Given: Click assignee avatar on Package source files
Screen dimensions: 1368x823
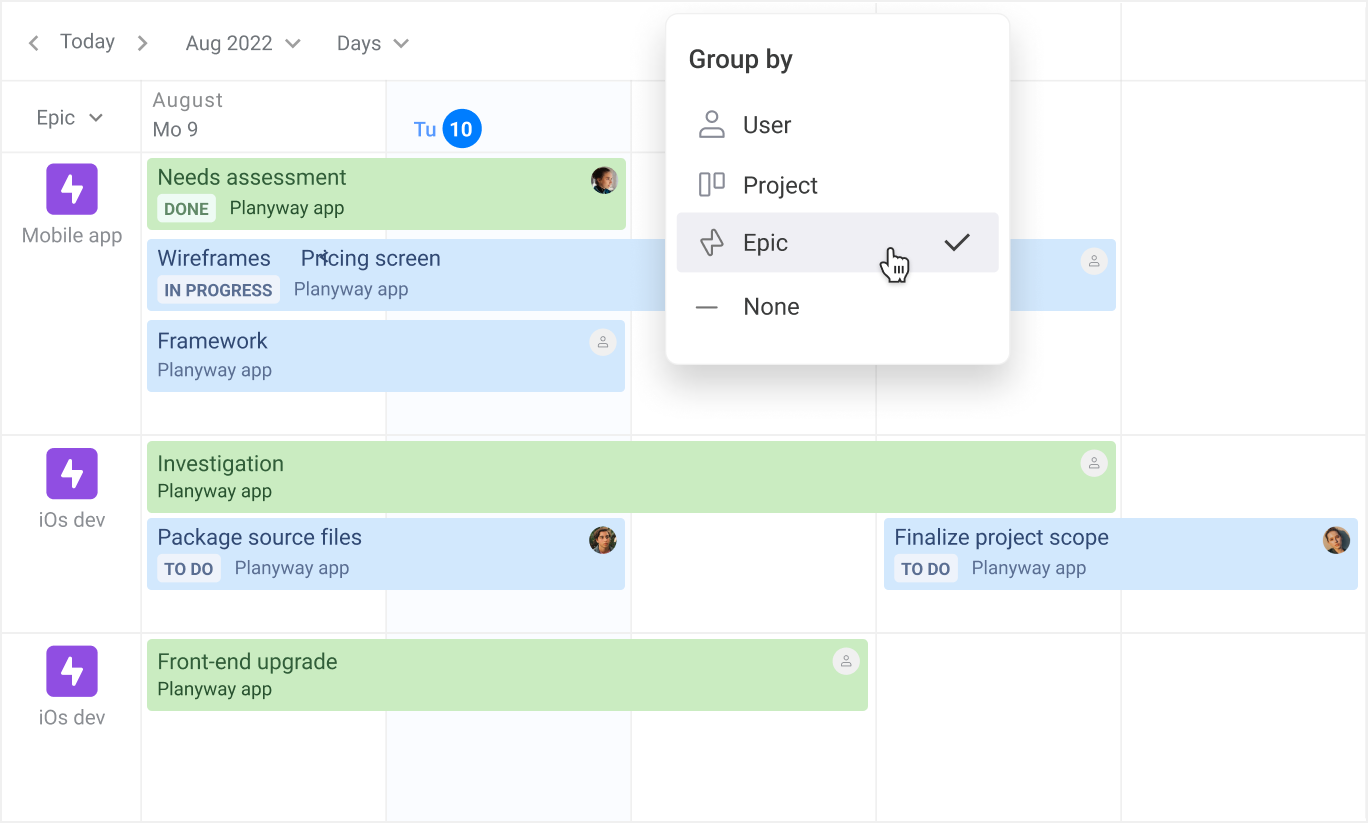Looking at the screenshot, I should 602,540.
